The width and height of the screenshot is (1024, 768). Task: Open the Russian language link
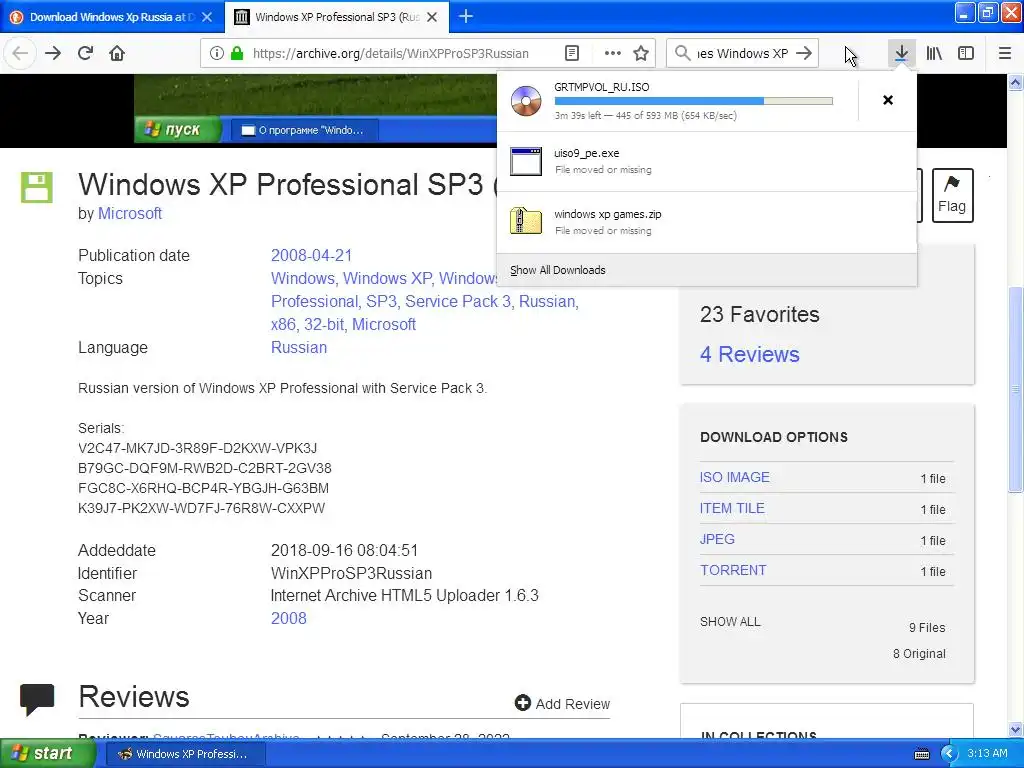299,347
